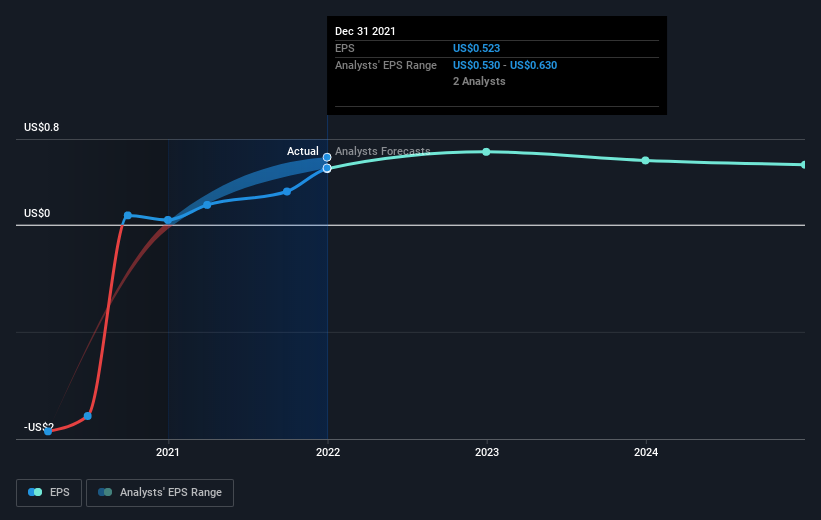Click the data point on the red line's upper-left end

coord(88,416)
